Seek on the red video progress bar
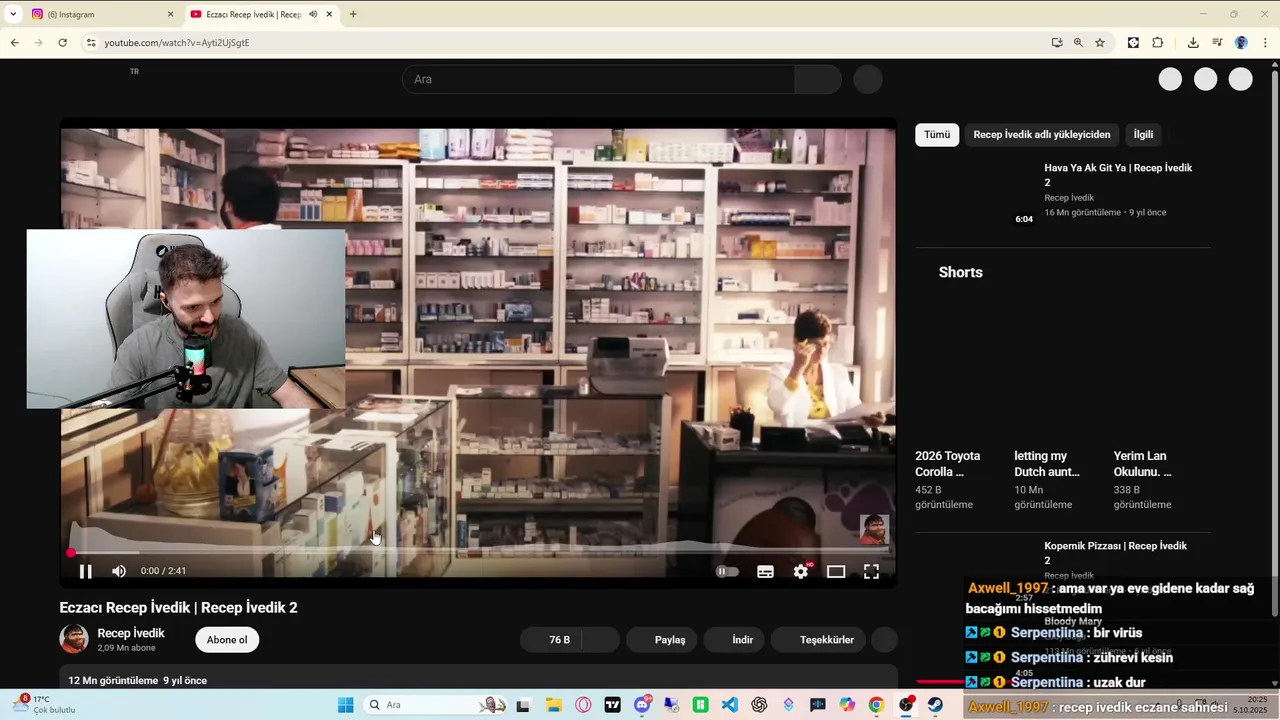The height and width of the screenshot is (720, 1280). tap(478, 552)
